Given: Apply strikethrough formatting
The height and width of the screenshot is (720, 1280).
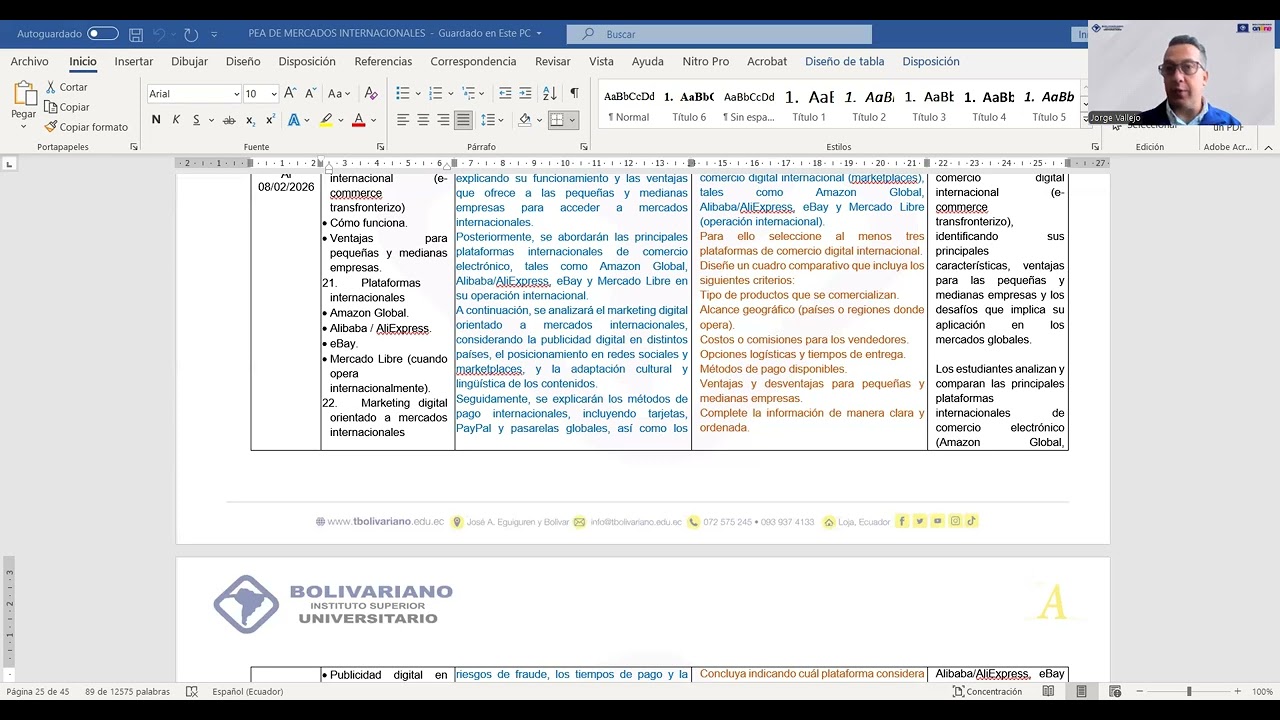Looking at the screenshot, I should pos(229,120).
